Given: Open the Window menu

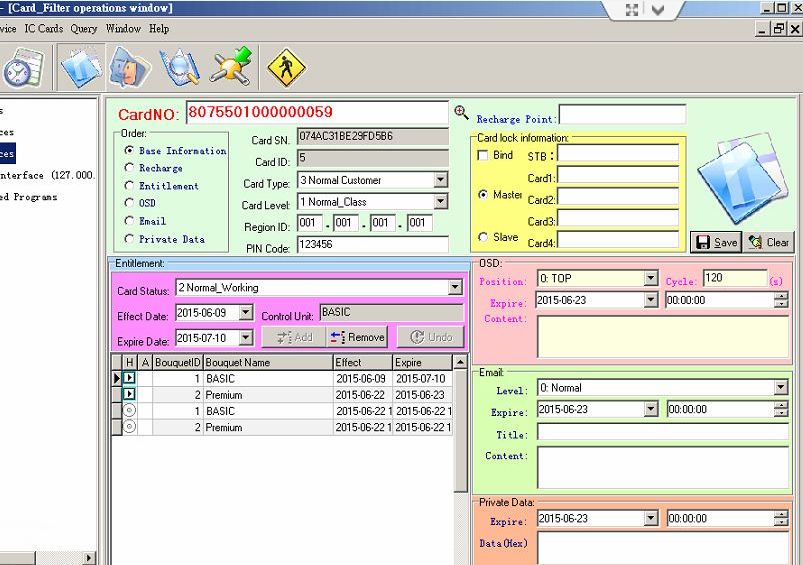Looking at the screenshot, I should (123, 29).
